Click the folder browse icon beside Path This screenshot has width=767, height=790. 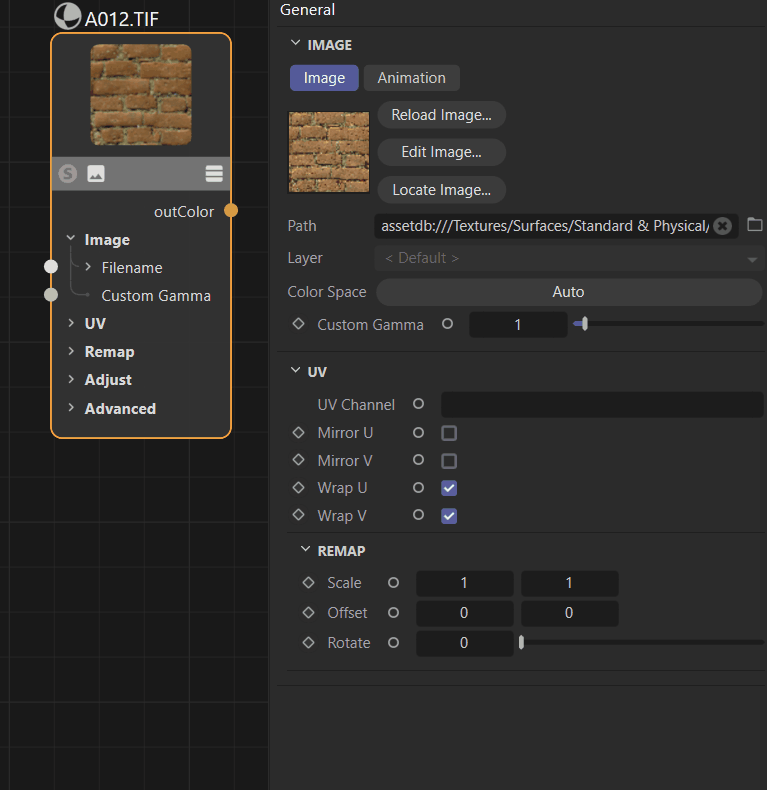coord(755,225)
